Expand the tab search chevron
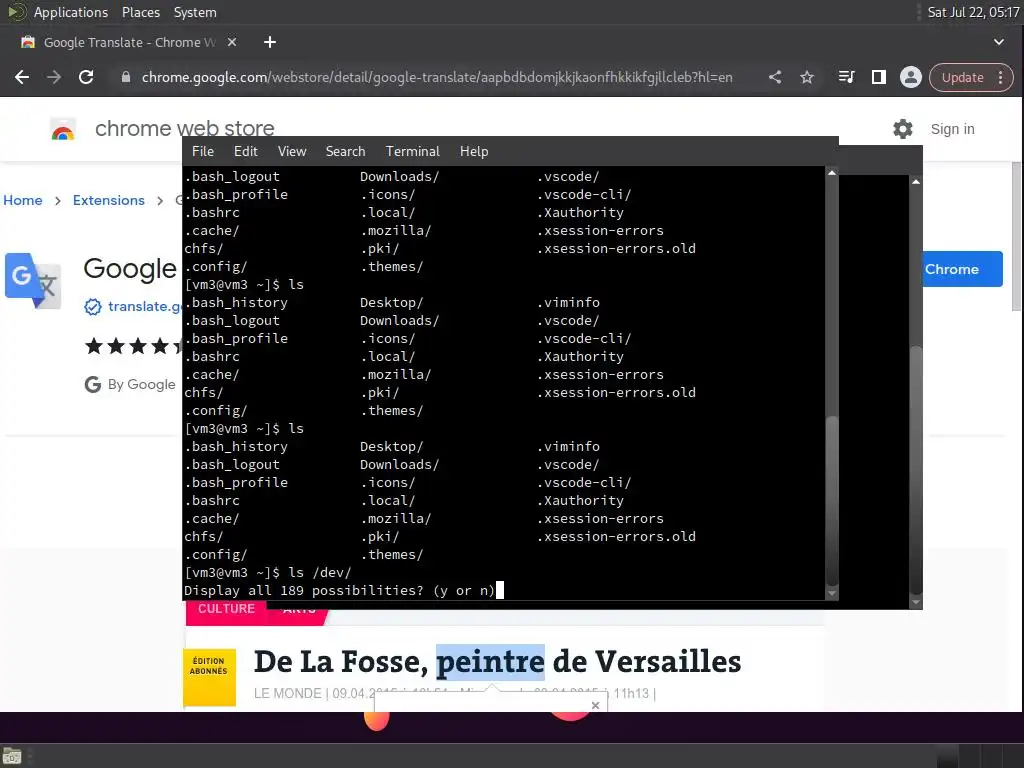The image size is (1024, 768). tap(999, 42)
